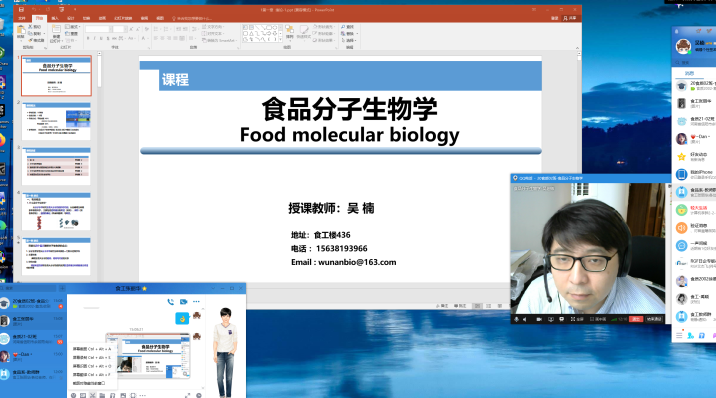Viewport: 716px width, 398px height.
Task: Click the plus button beside QQ chat search
Action: click(x=63, y=288)
